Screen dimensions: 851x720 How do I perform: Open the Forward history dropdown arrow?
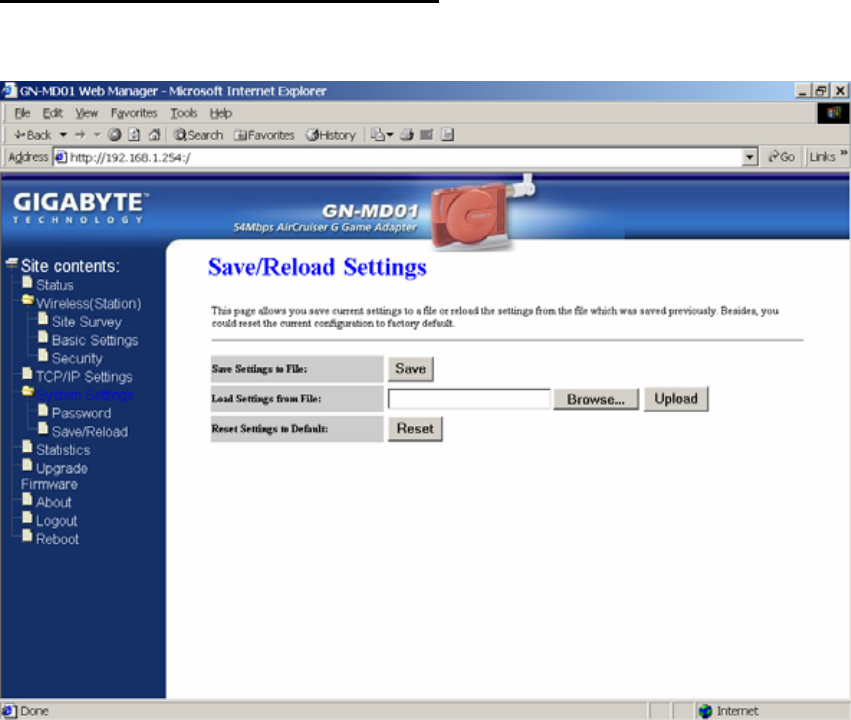pyautogui.click(x=97, y=135)
